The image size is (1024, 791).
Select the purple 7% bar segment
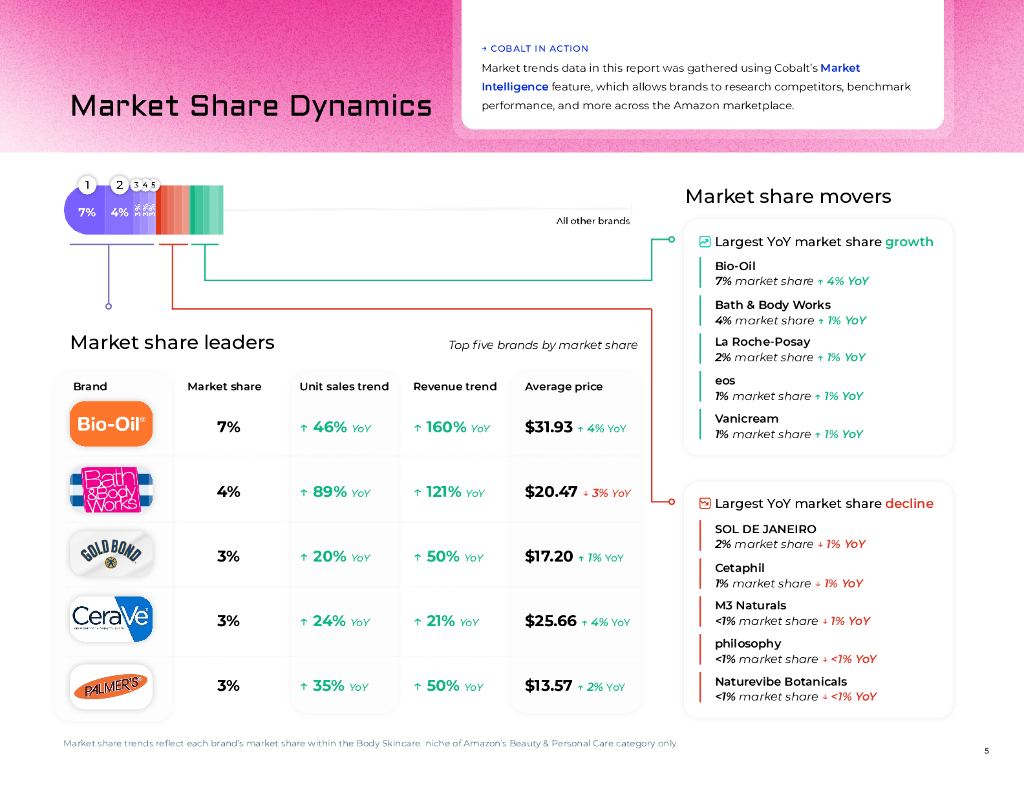coord(87,212)
